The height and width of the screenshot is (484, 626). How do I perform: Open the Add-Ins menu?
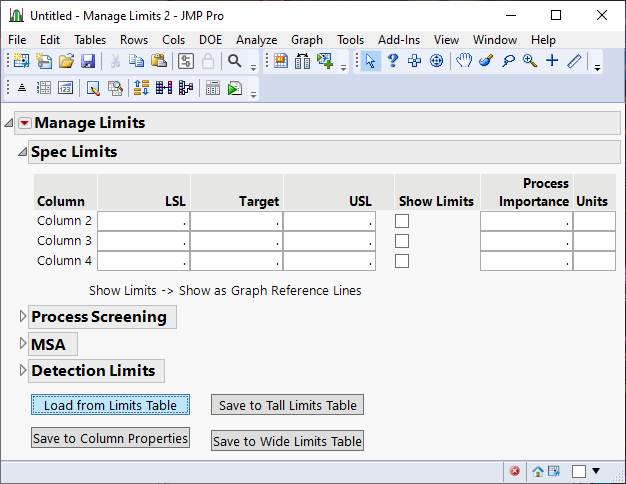[x=399, y=40]
